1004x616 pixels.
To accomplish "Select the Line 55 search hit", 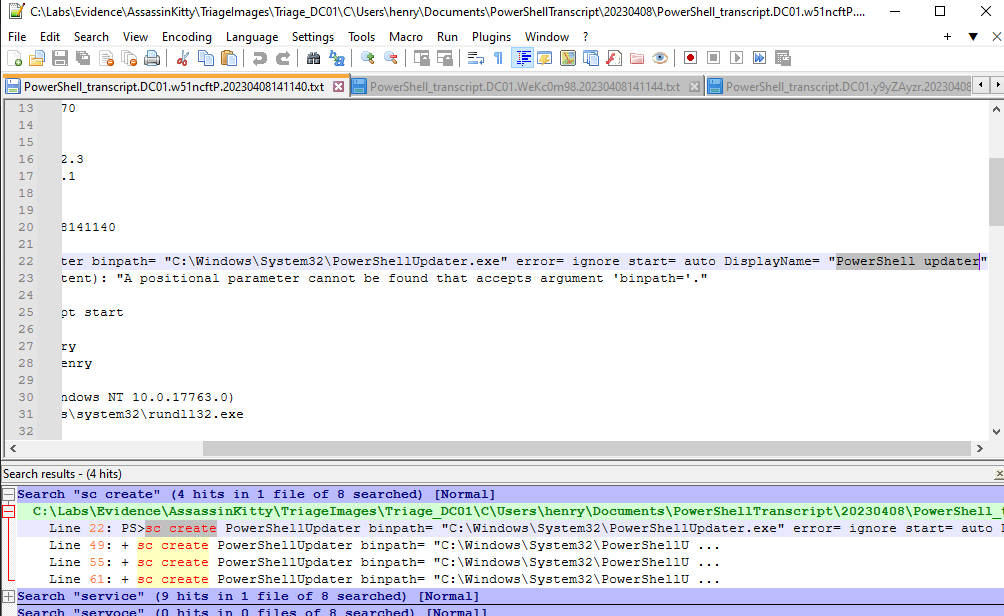I will (x=384, y=562).
